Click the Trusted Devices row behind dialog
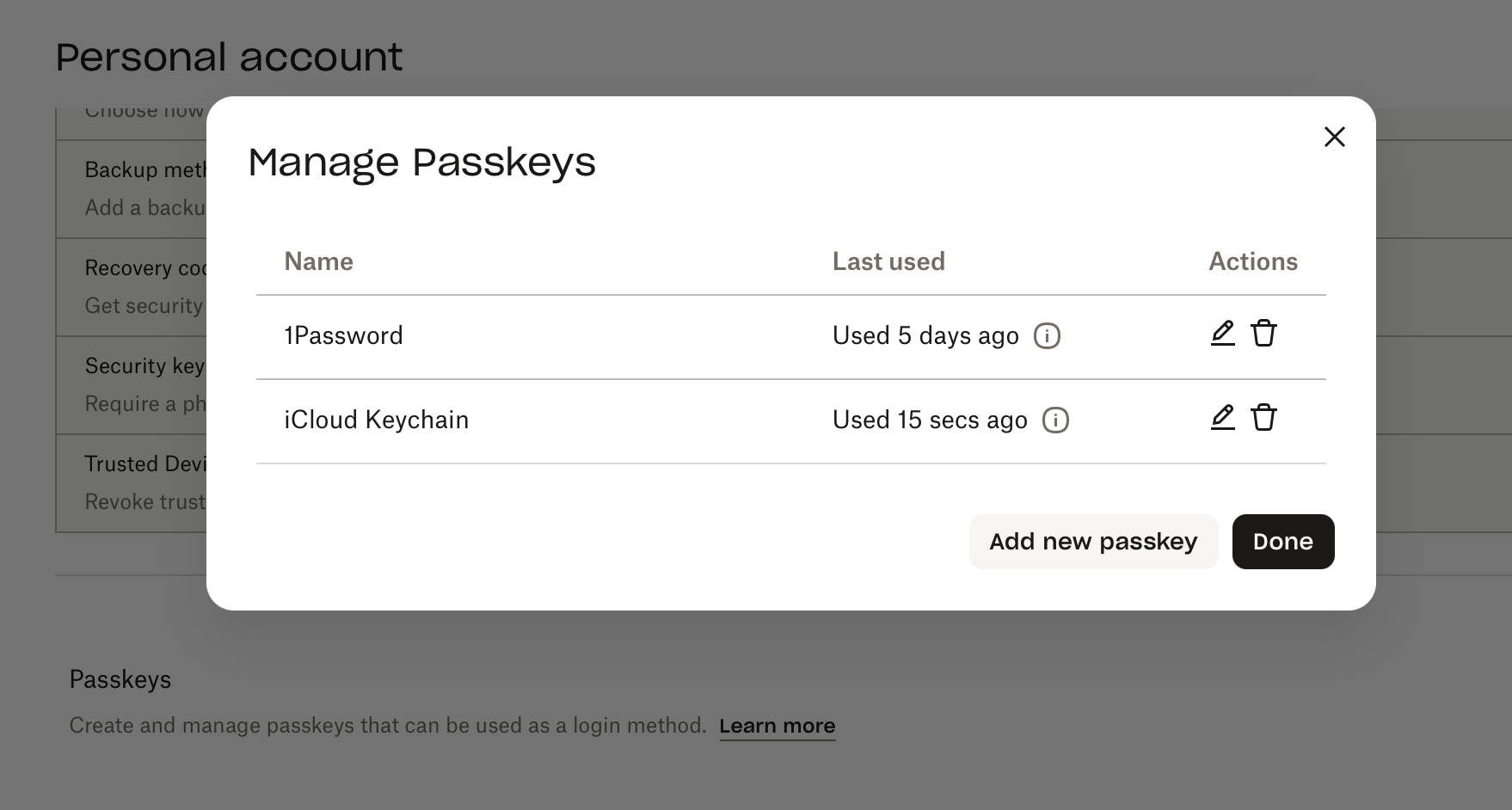 pos(144,464)
